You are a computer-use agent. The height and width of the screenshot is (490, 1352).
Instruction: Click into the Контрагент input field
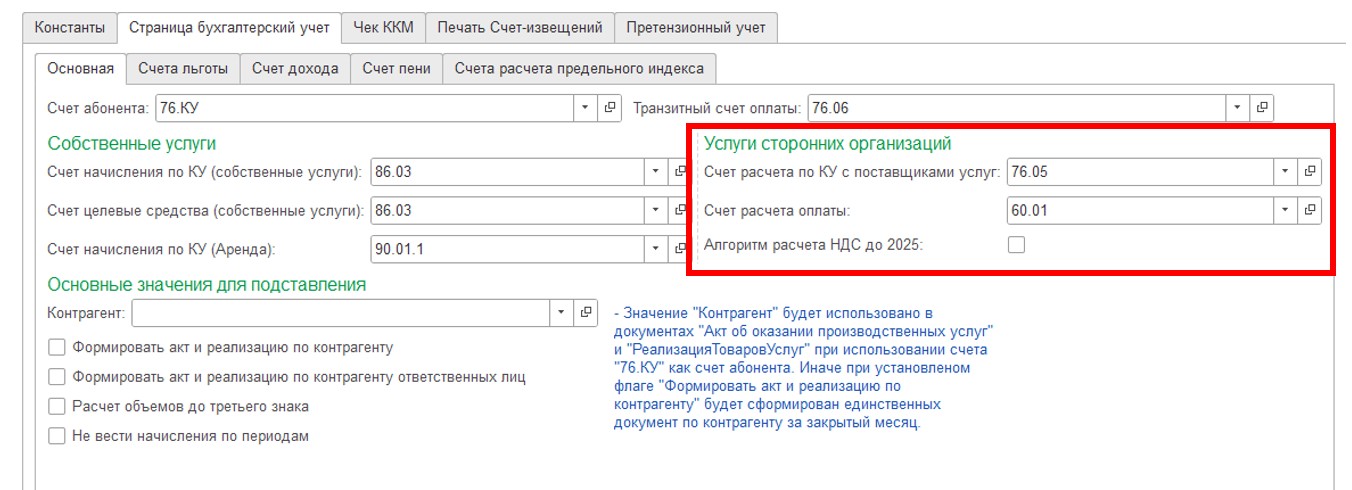coord(341,313)
